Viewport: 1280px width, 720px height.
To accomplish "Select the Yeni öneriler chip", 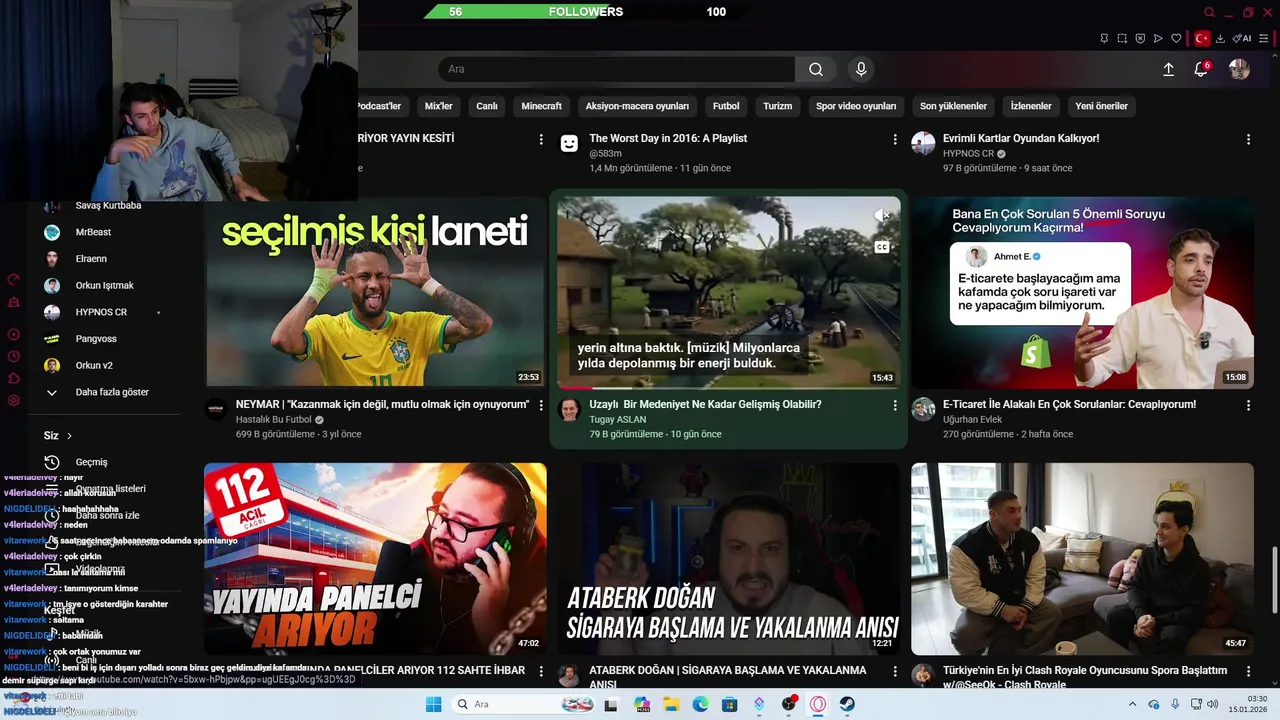I will pos(1101,106).
